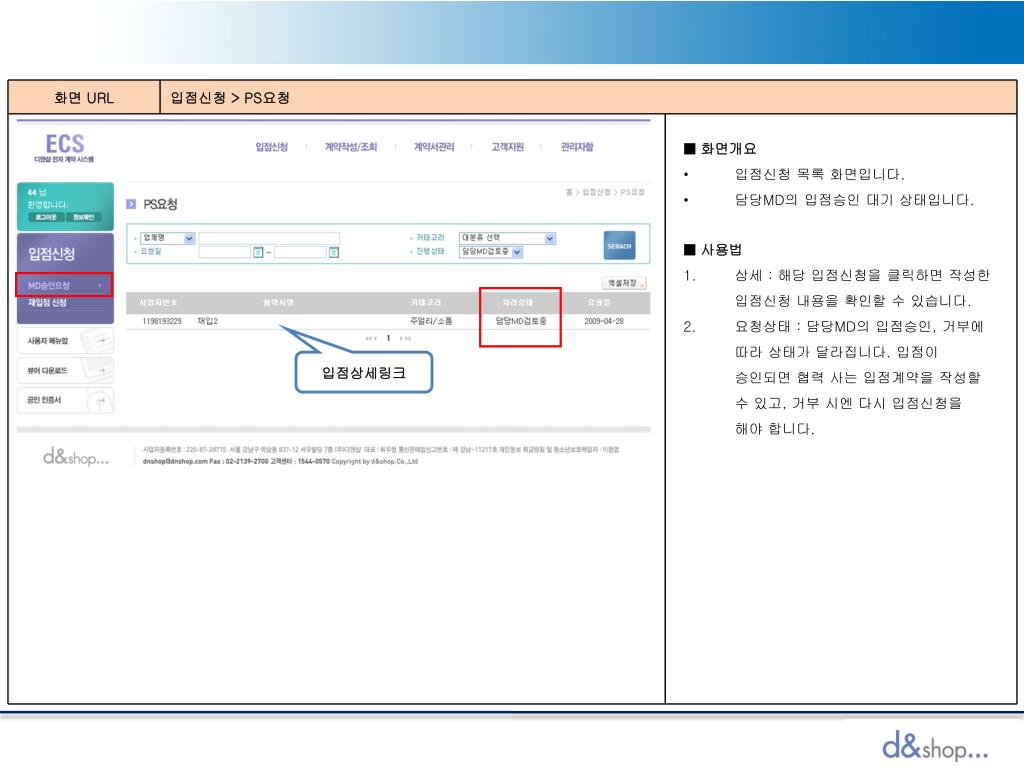Image resolution: width=1024 pixels, height=768 pixels.
Task: Click the 사업자번호 column header
Action: coord(158,303)
